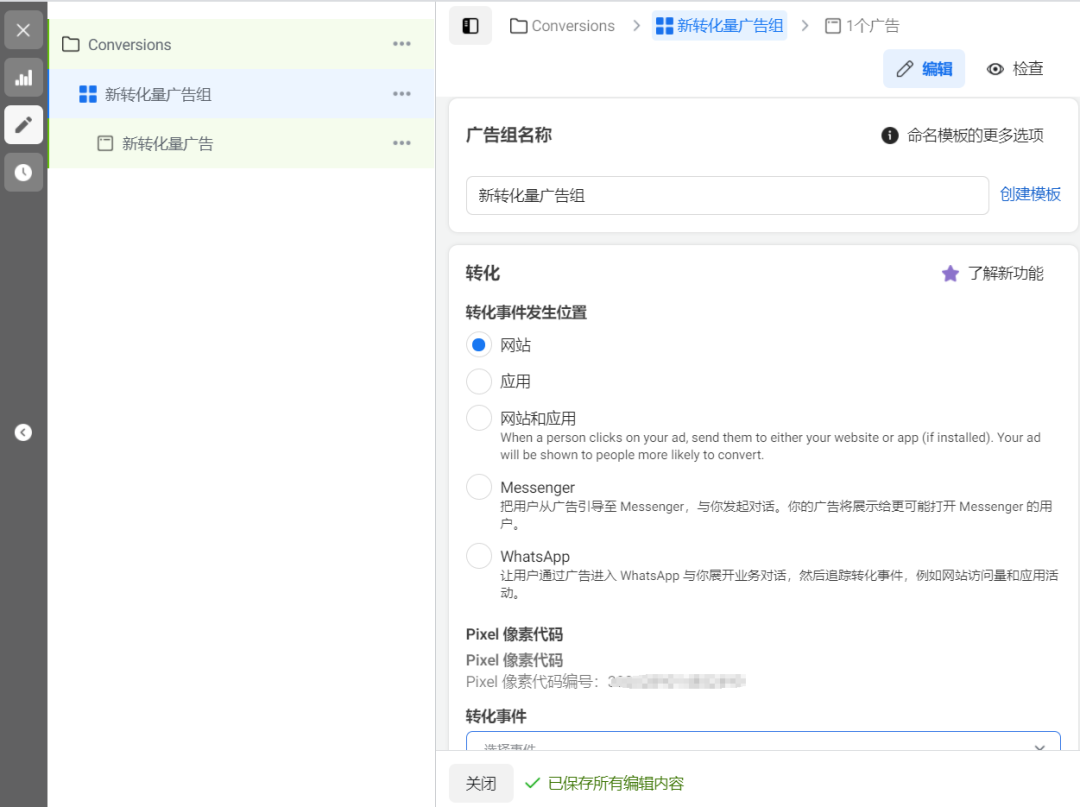Viewport: 1080px width, 807px height.
Task: Select the pencil edit icon in dark sidebar
Action: 23,125
